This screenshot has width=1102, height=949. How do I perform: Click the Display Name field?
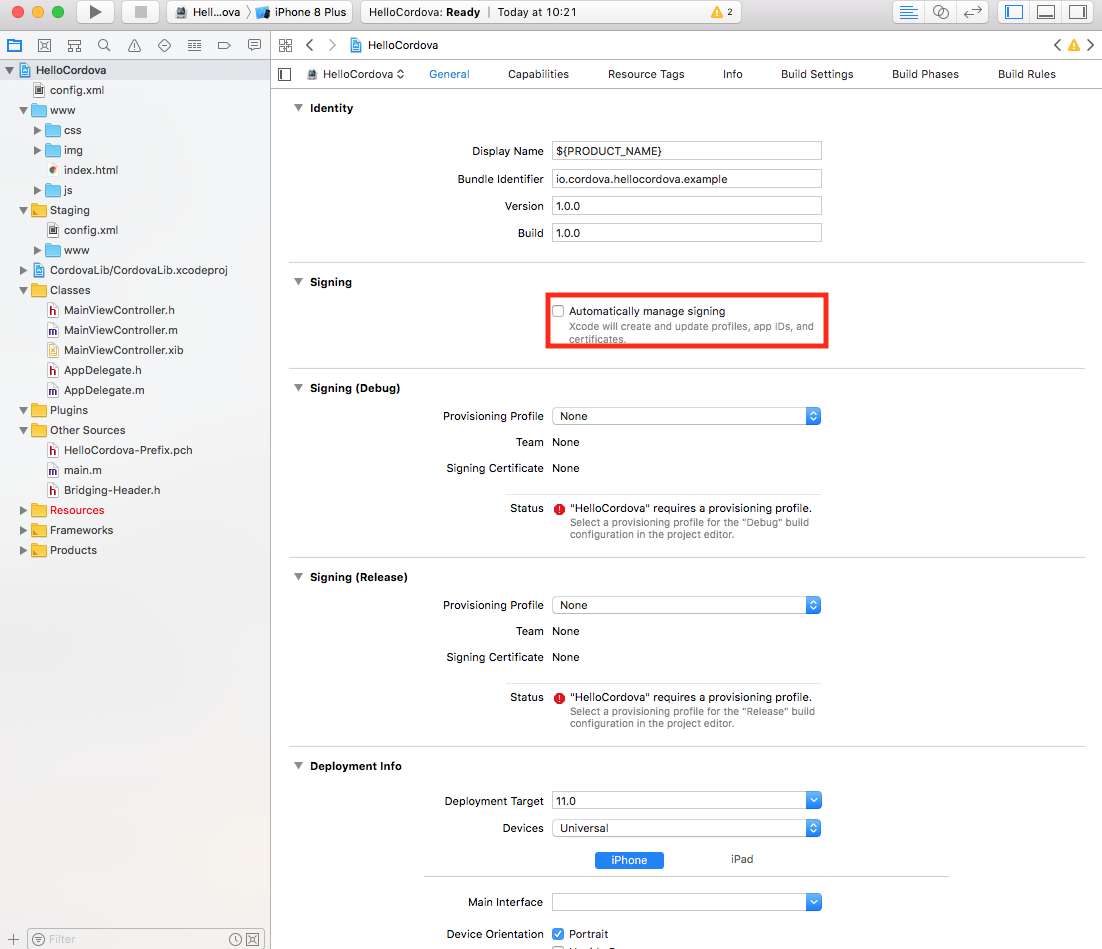[687, 151]
